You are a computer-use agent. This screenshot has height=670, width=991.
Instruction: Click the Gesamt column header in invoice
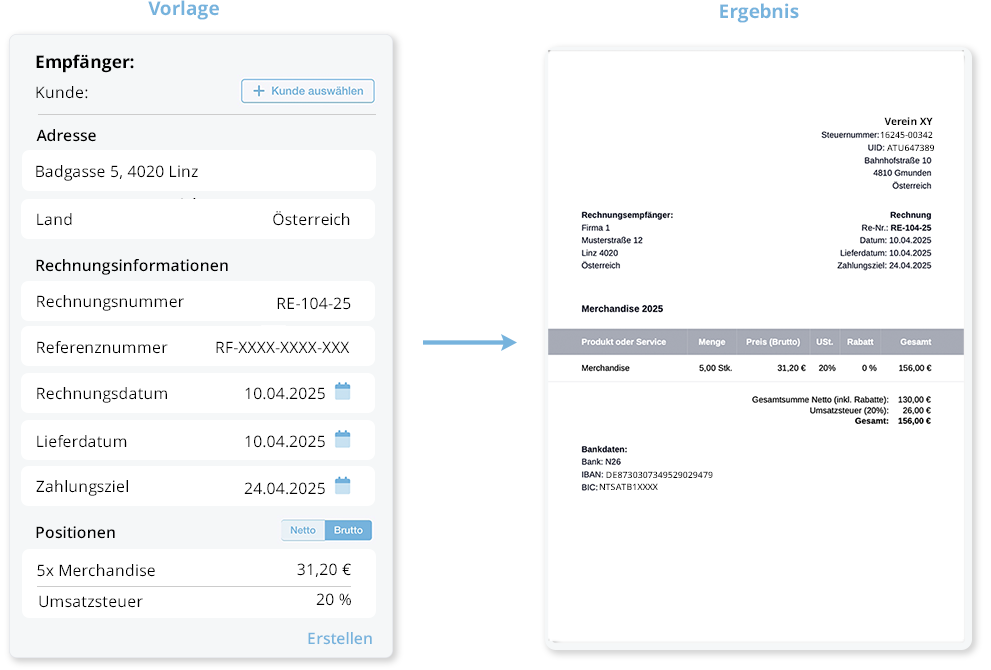[x=915, y=342]
